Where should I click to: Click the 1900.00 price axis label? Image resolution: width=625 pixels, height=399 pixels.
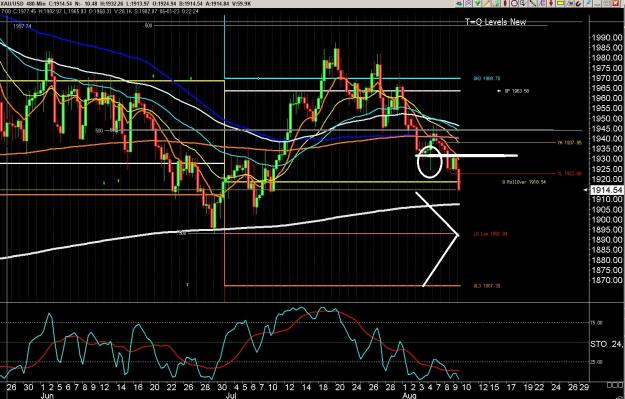pos(607,220)
